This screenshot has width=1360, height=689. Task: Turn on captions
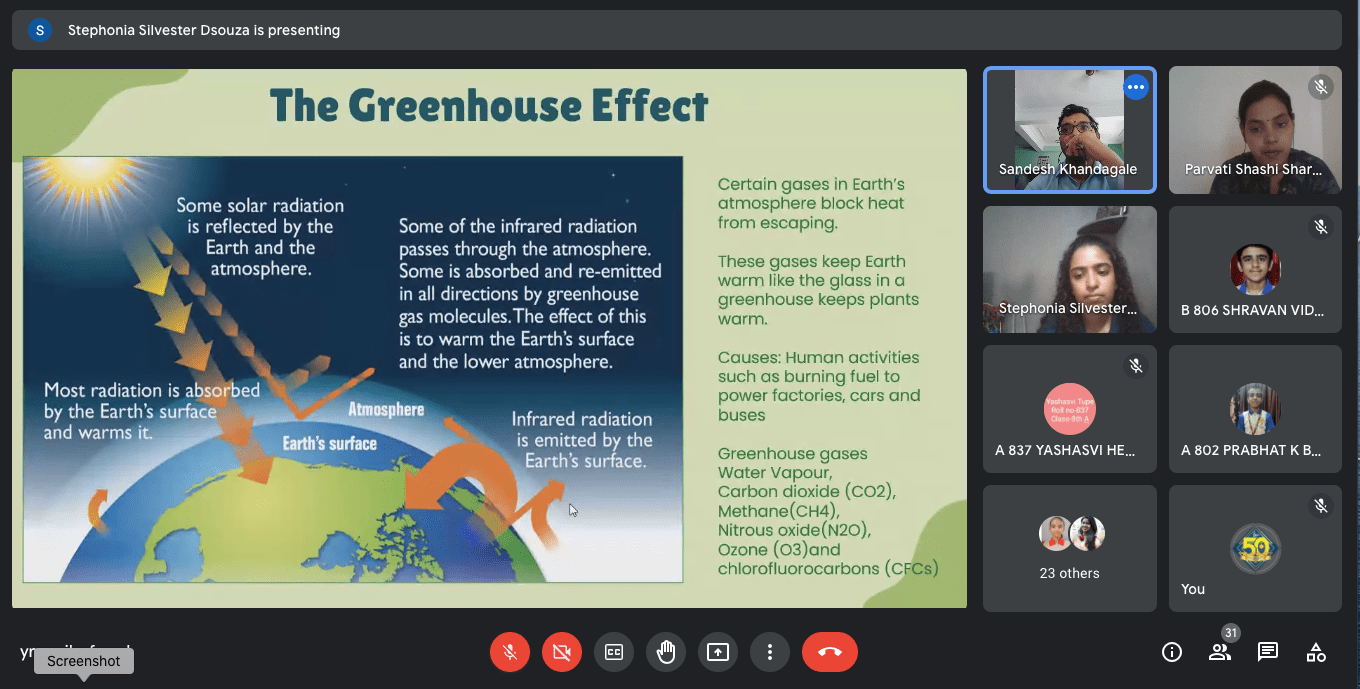coord(614,652)
